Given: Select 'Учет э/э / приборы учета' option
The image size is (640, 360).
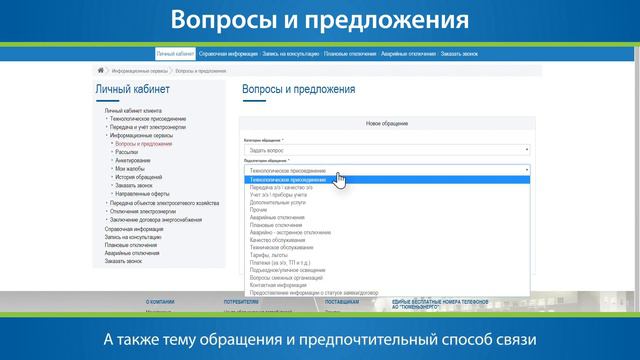Looking at the screenshot, I should tap(387, 195).
